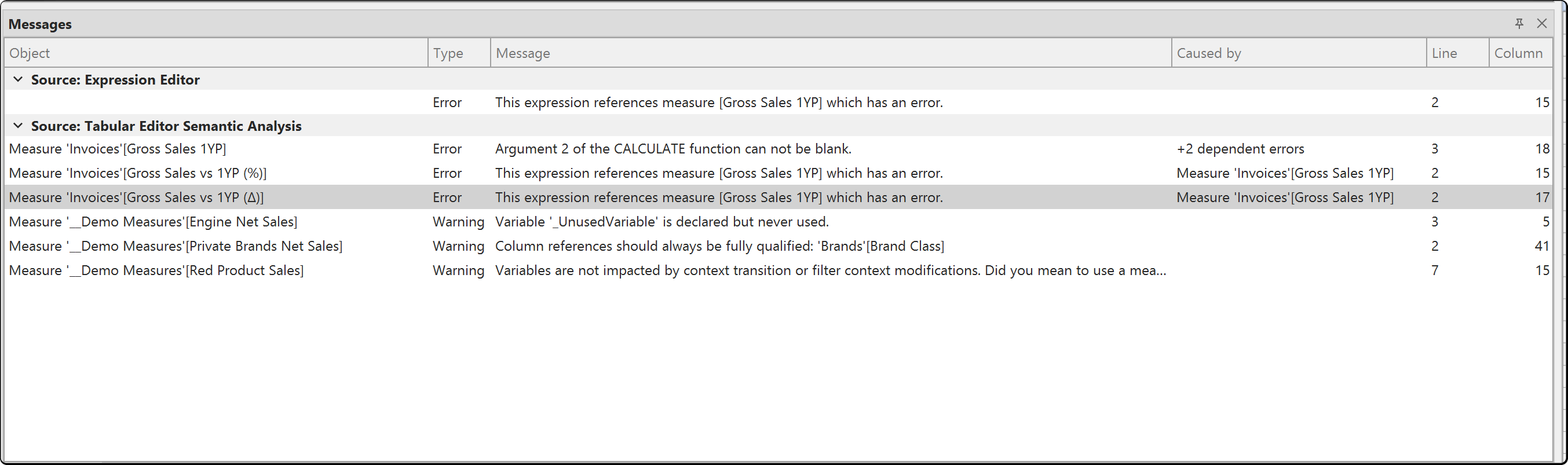Collapse the Tabular Editor Semantic Analysis group
Viewport: 1568px width, 465px height.
(19, 126)
